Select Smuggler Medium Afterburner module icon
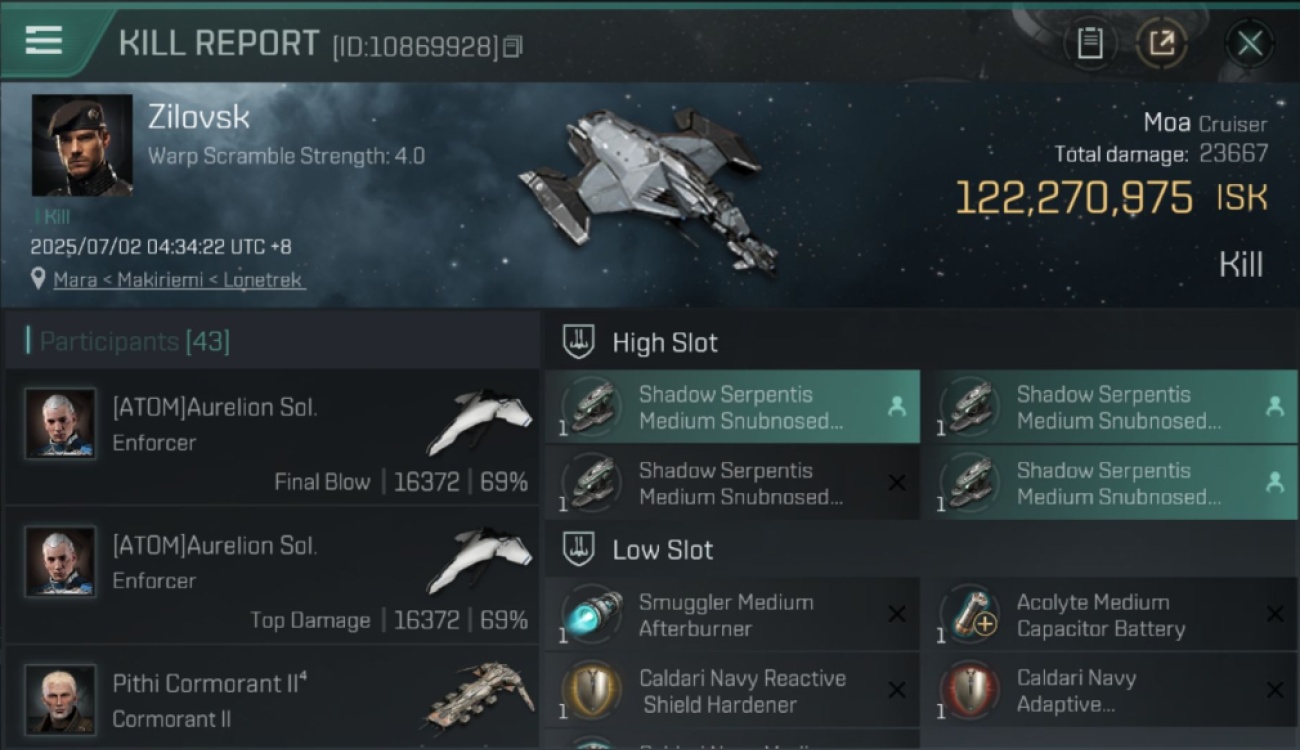The image size is (1300, 750). (x=592, y=615)
